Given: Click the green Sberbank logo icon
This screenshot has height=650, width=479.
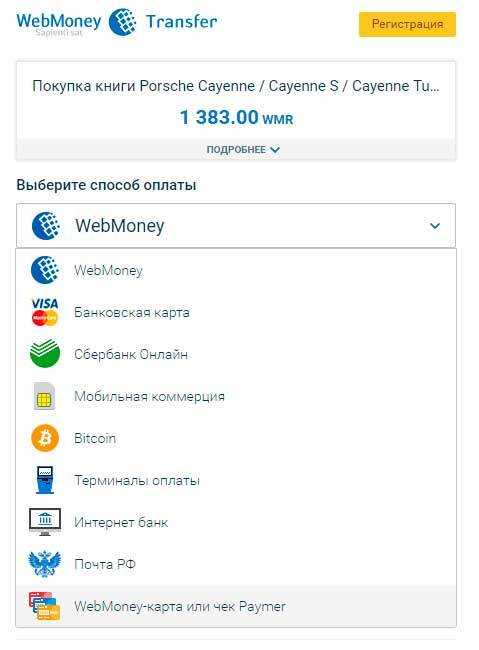Looking at the screenshot, I should pyautogui.click(x=45, y=354).
